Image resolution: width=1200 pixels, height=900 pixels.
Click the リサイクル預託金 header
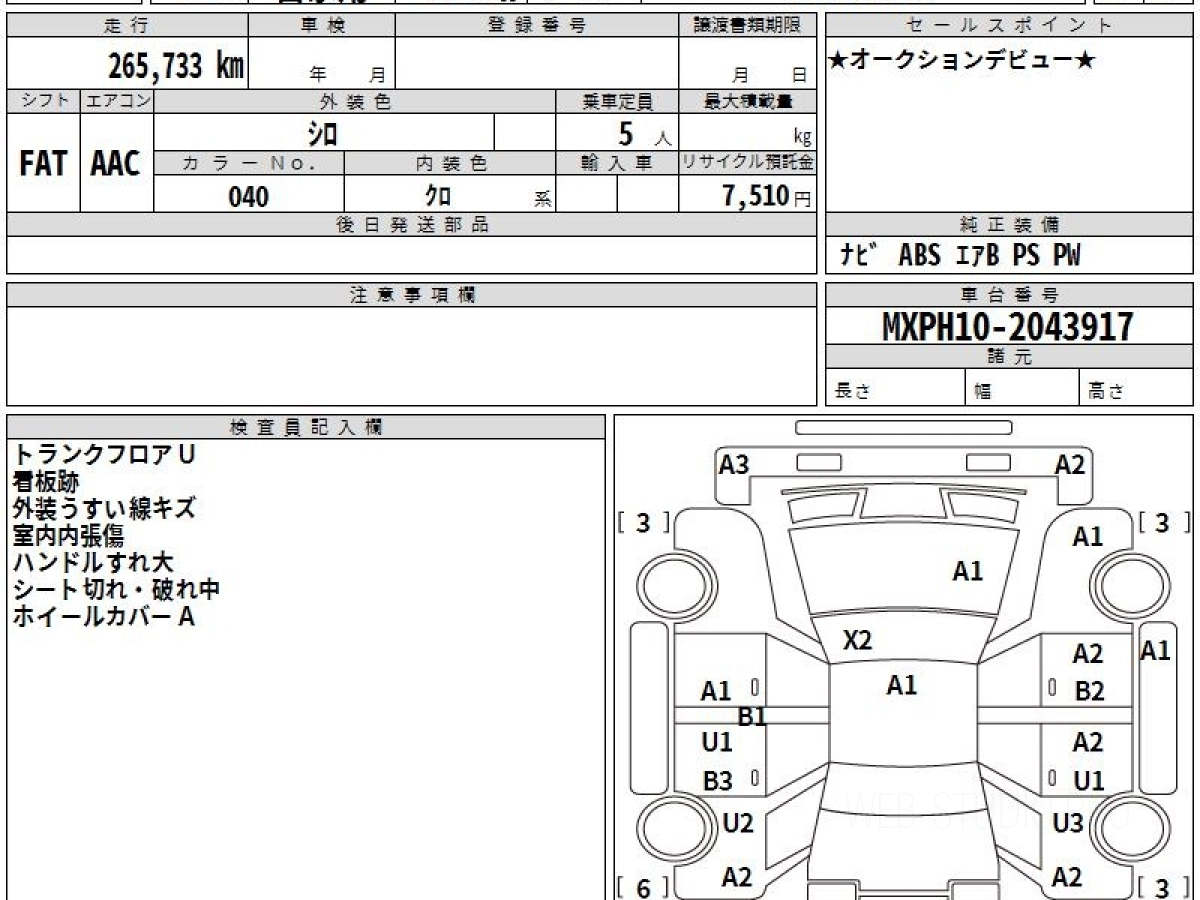(x=747, y=163)
